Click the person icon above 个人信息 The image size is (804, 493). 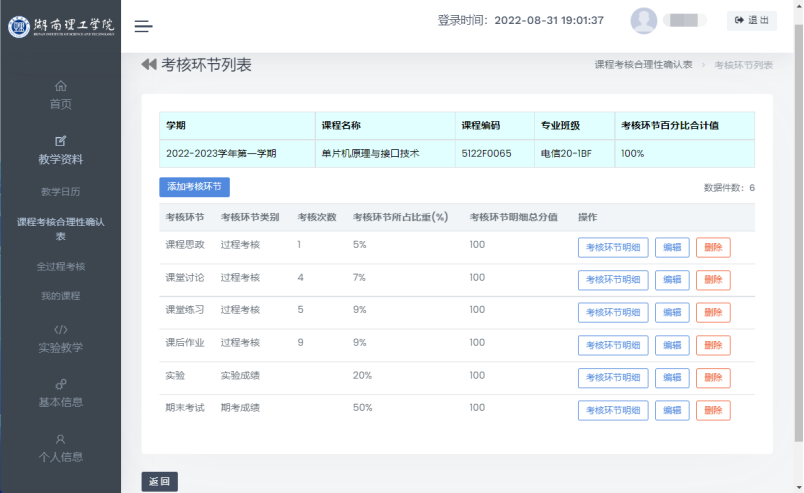tap(61, 439)
